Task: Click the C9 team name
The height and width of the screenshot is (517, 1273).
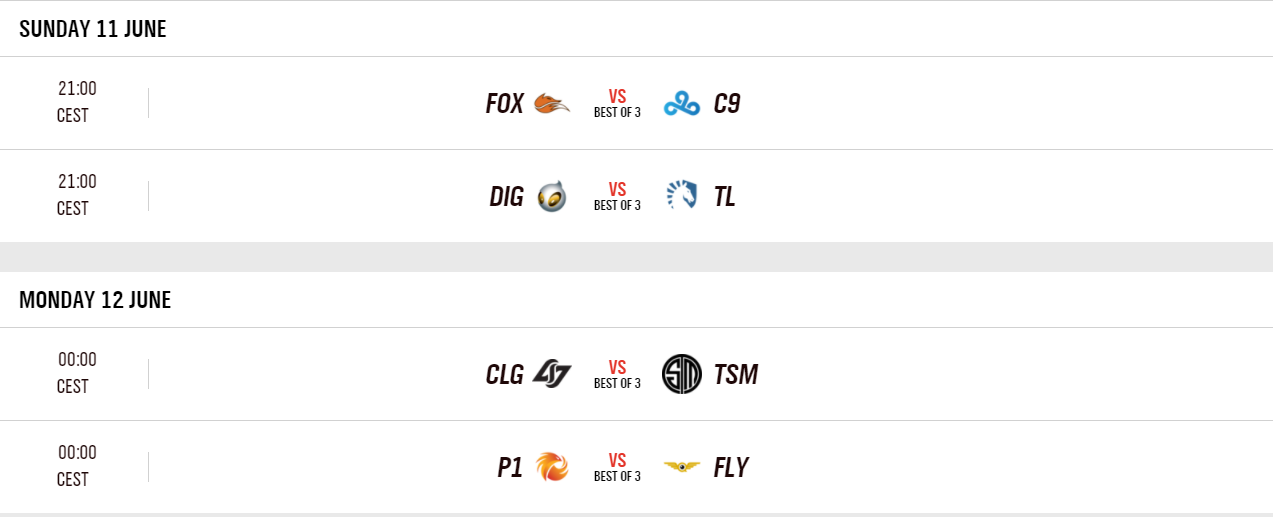Action: pos(727,104)
